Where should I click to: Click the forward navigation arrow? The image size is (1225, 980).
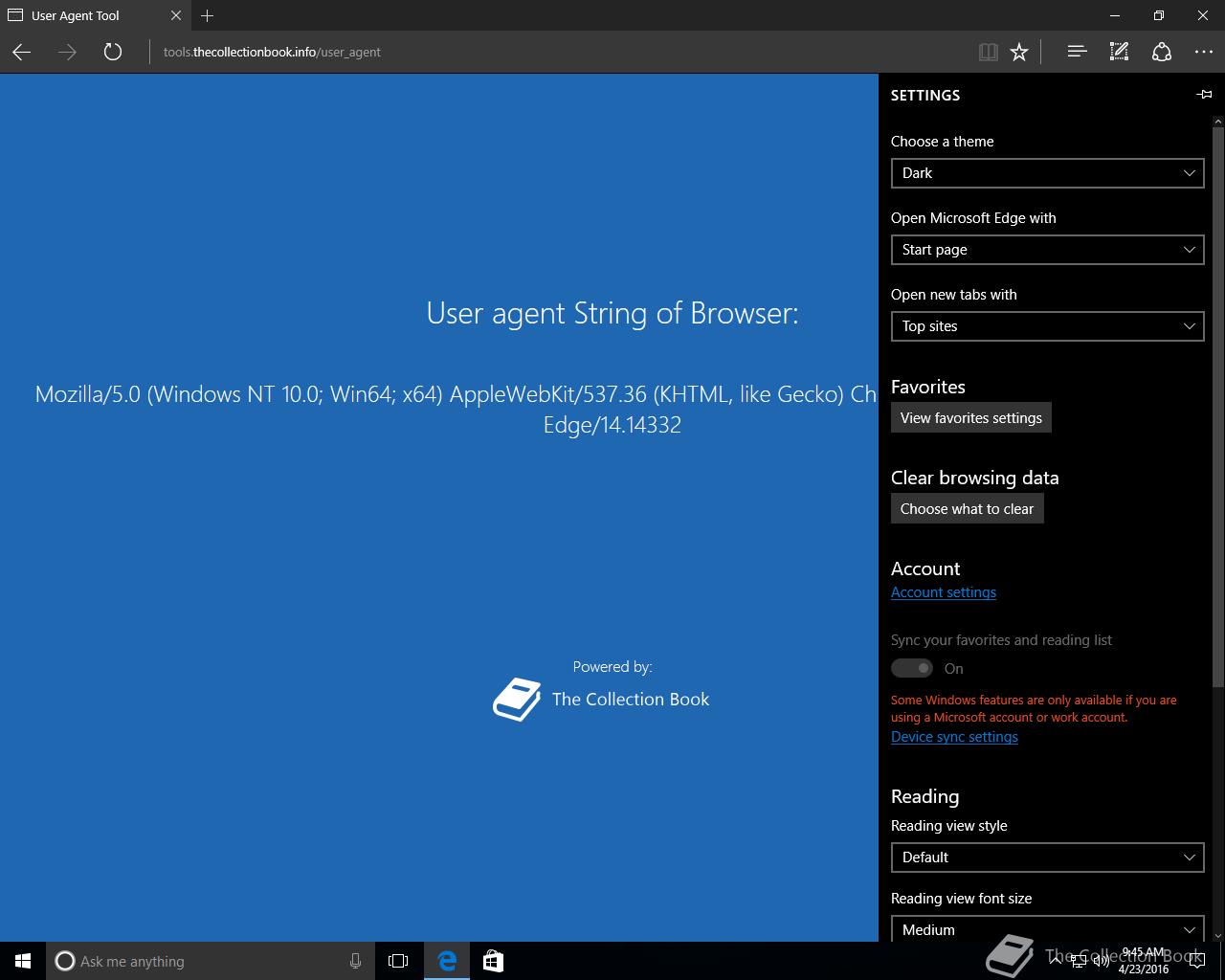click(x=67, y=53)
